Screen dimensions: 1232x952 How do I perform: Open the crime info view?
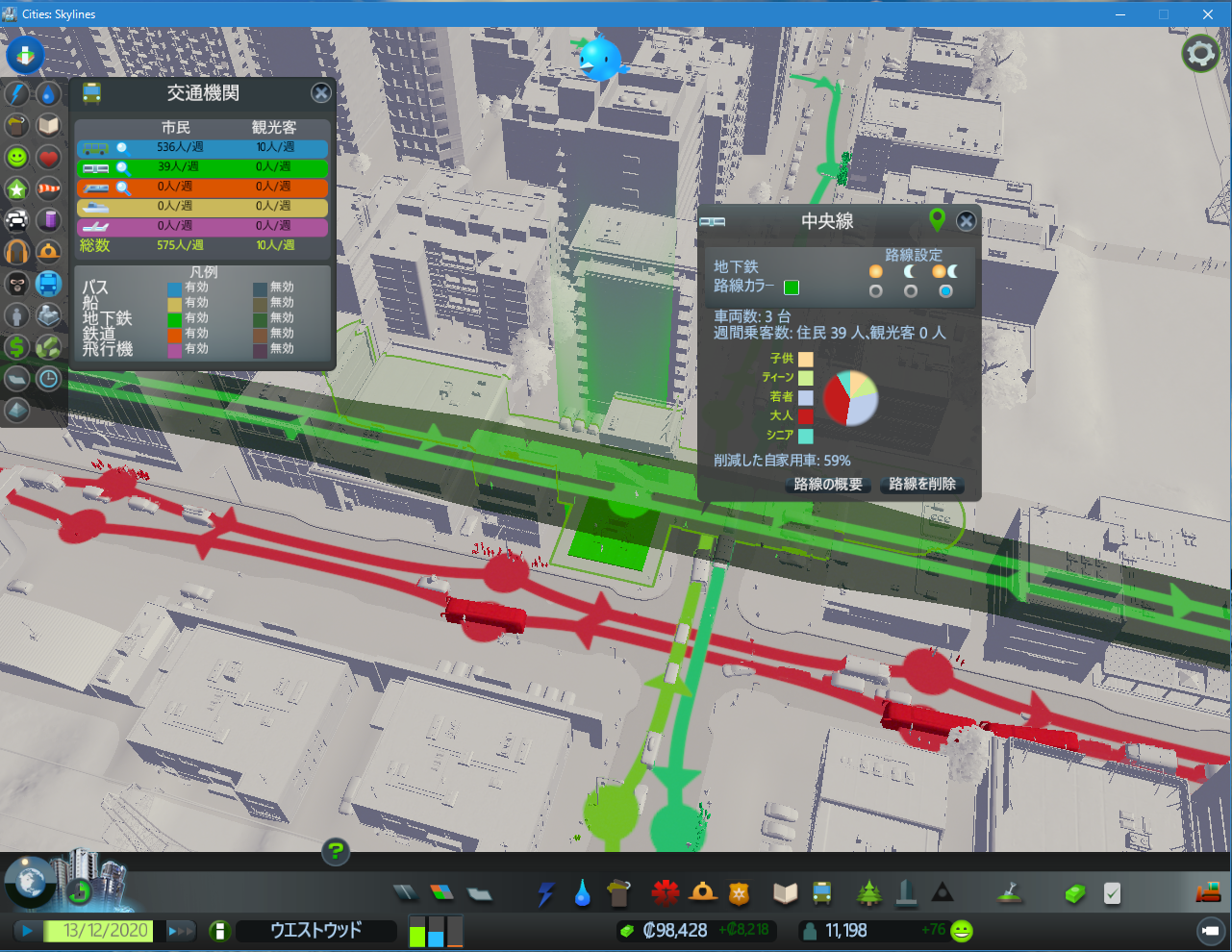coord(17,284)
